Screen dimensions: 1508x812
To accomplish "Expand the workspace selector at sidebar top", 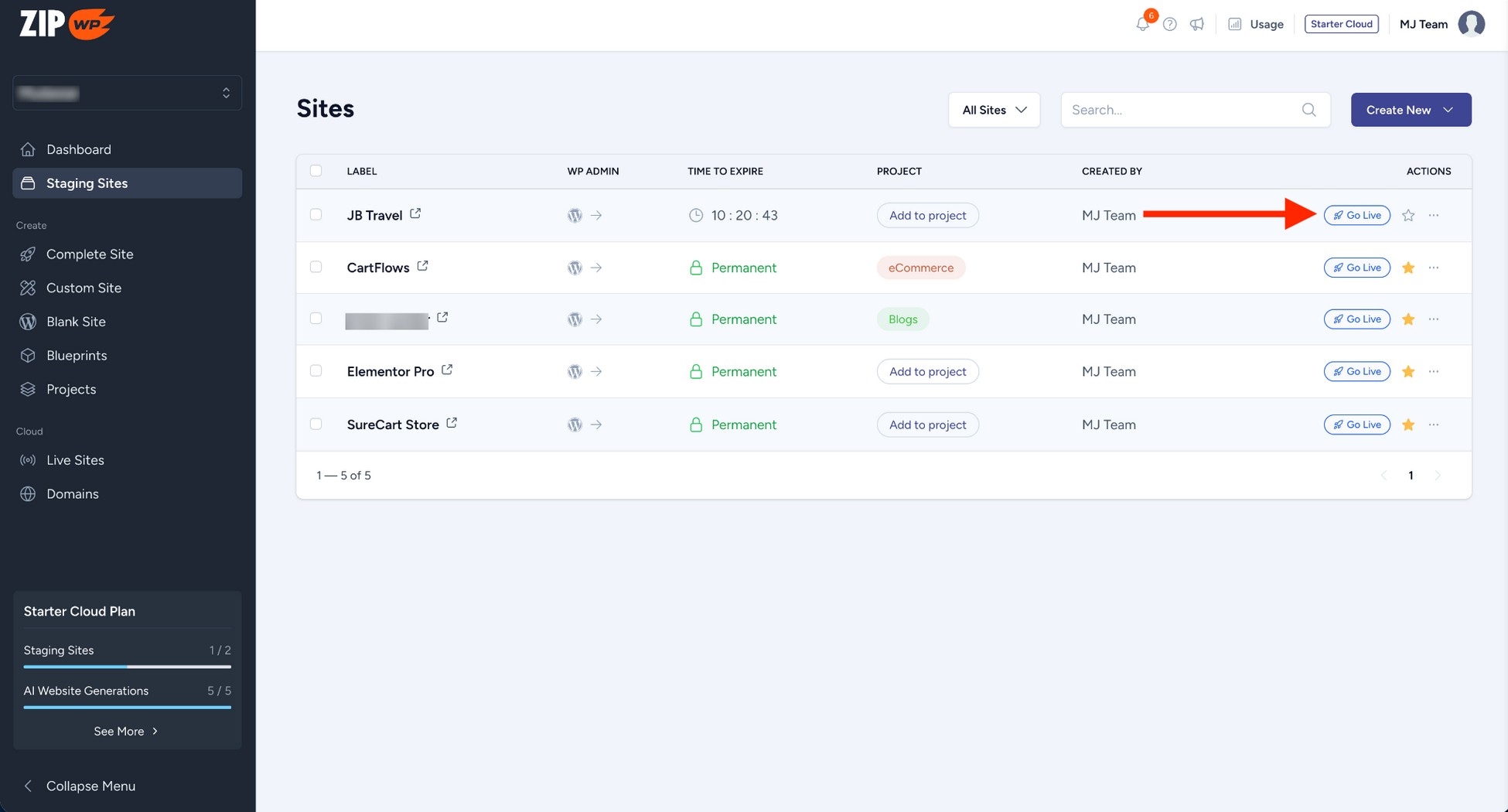I will [127, 93].
